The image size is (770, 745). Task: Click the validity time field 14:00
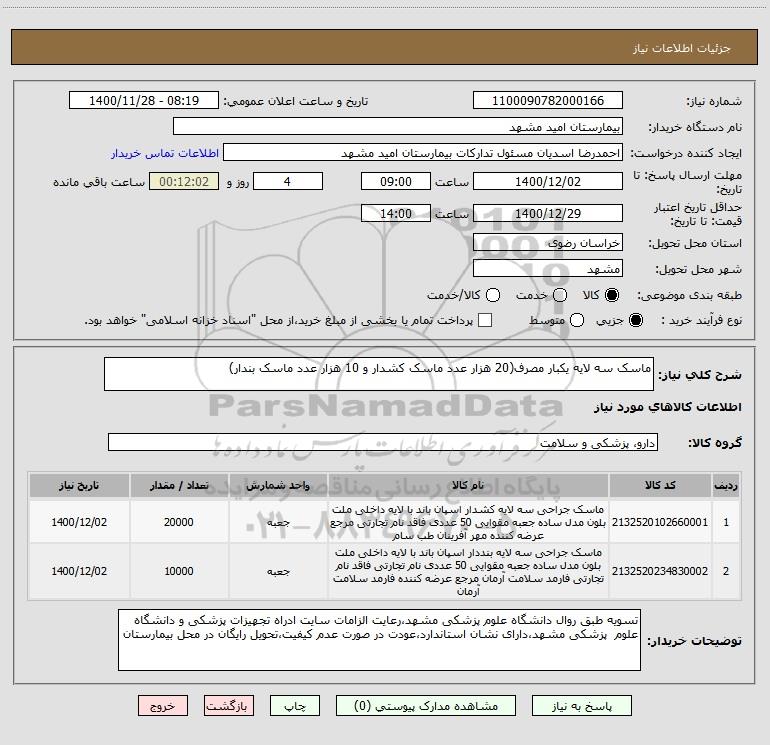pyautogui.click(x=396, y=213)
